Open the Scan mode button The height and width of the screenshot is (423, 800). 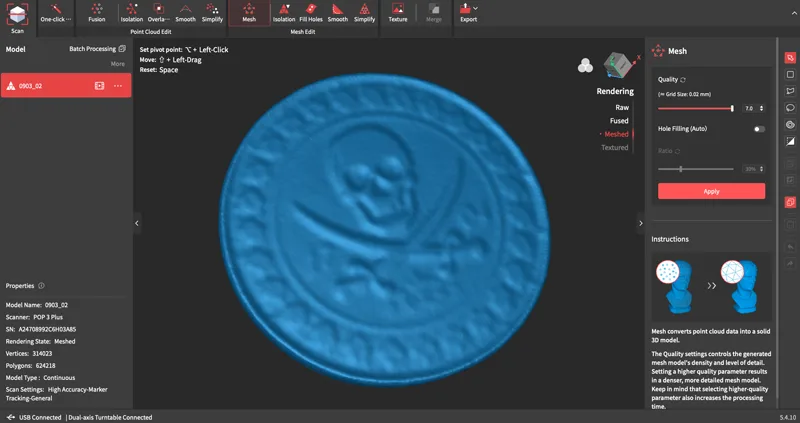coord(17,18)
